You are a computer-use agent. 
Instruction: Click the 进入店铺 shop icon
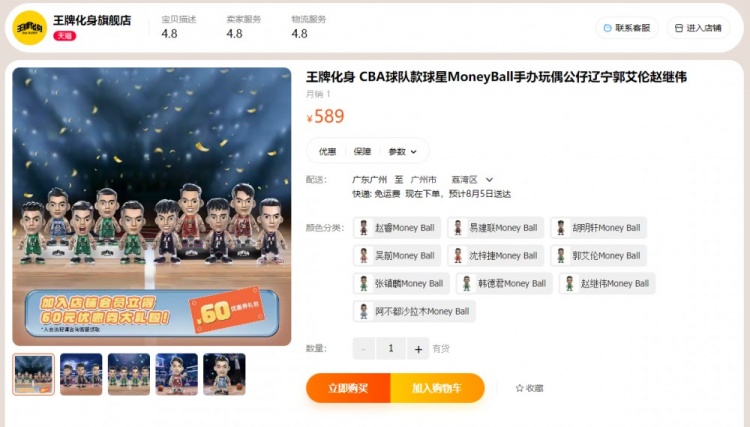(679, 28)
